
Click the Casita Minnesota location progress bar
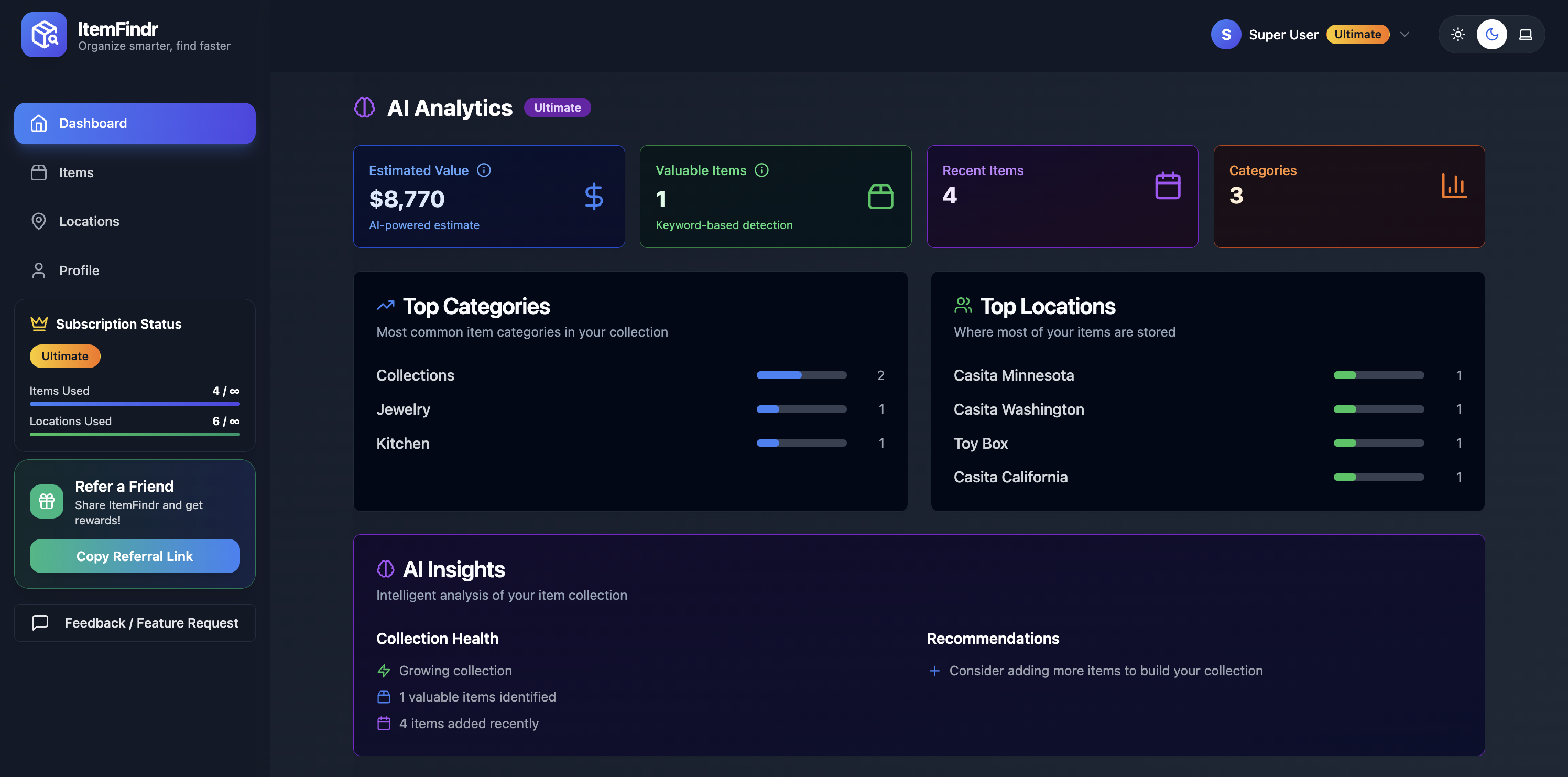point(1379,375)
